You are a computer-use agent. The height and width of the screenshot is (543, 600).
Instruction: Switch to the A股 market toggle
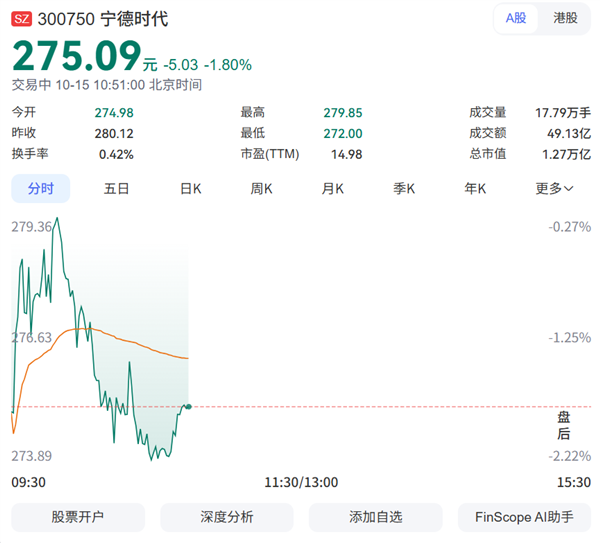click(516, 18)
